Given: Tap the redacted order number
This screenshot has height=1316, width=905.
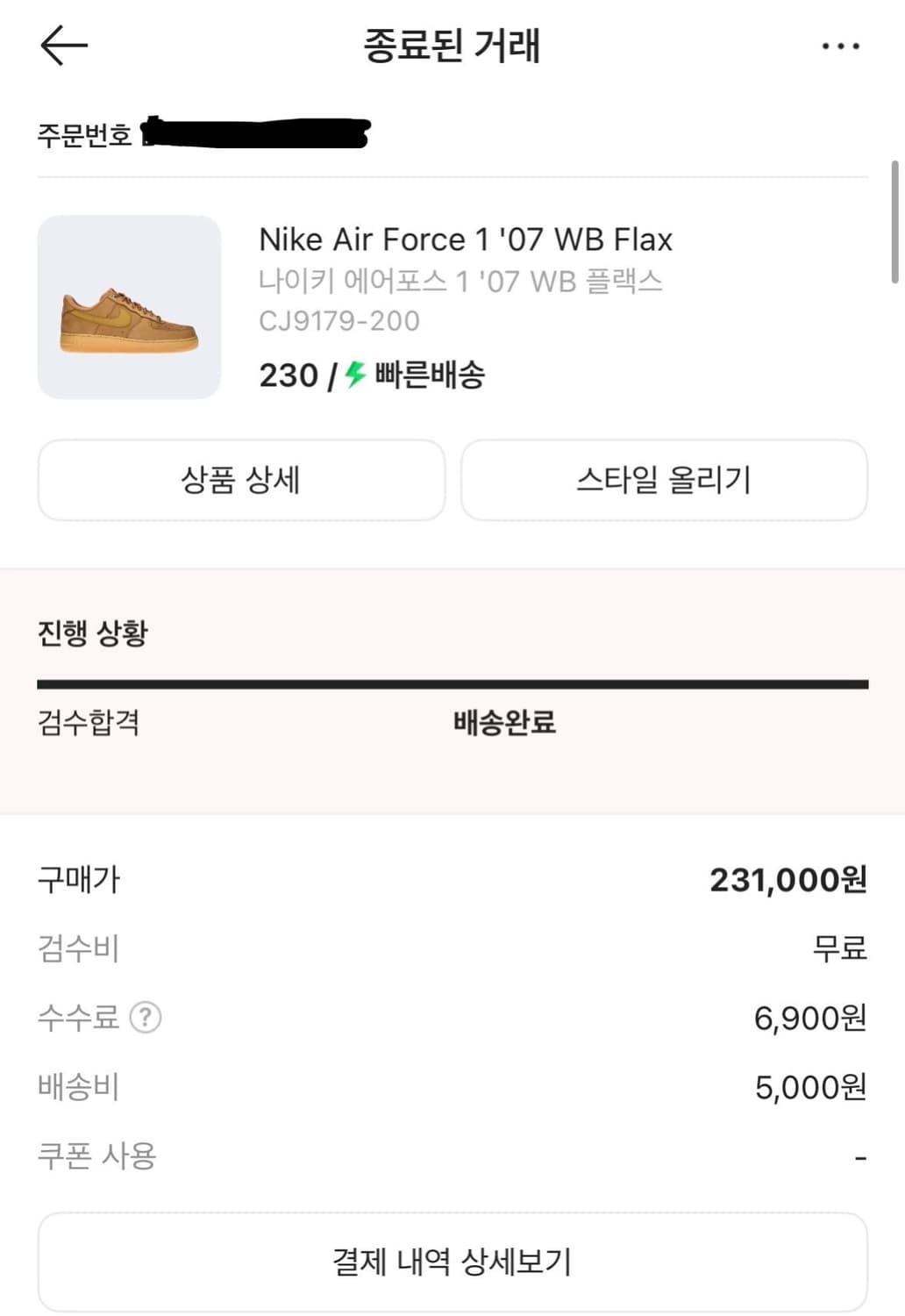Looking at the screenshot, I should pyautogui.click(x=255, y=133).
